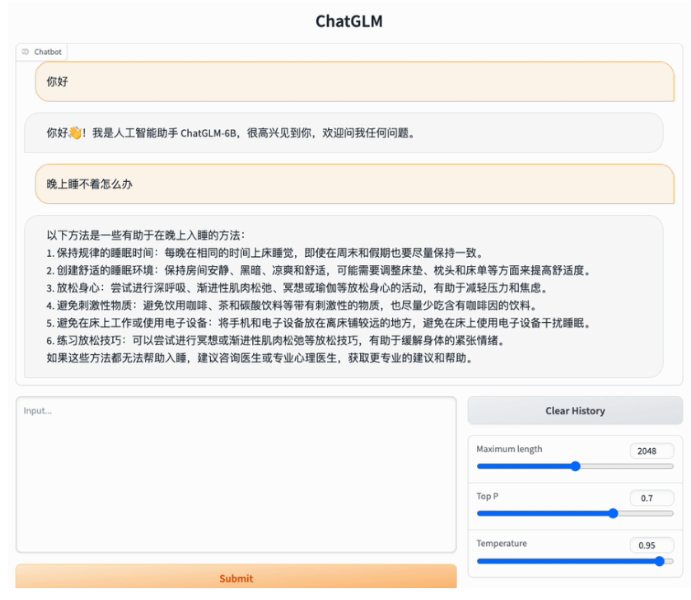Adjust the Temperature slider

click(x=575, y=561)
